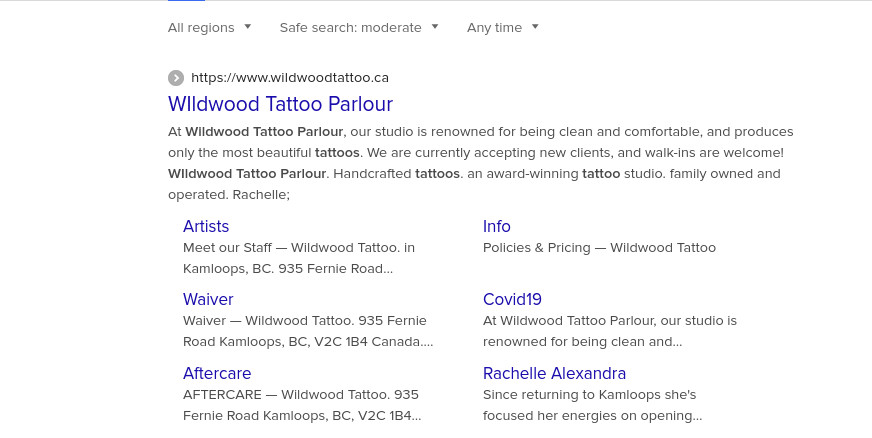Open the Aftercare sitelink
This screenshot has width=872, height=438.
(217, 373)
